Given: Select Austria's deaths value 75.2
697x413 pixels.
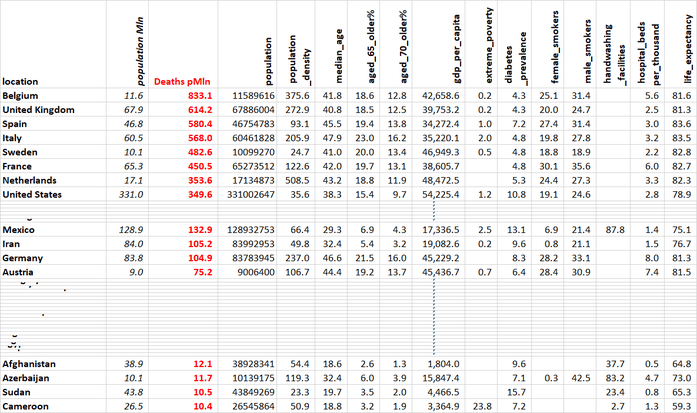Looking at the screenshot, I should pyautogui.click(x=203, y=272).
